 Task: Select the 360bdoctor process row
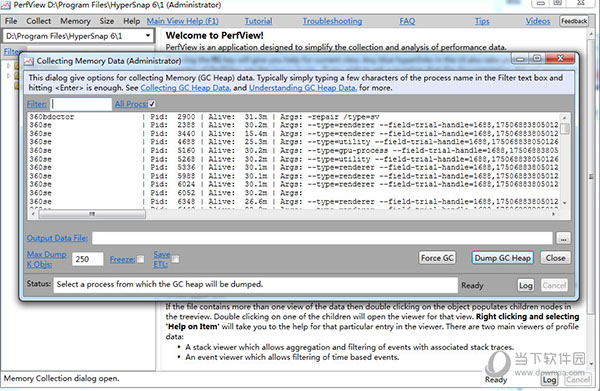click(294, 117)
